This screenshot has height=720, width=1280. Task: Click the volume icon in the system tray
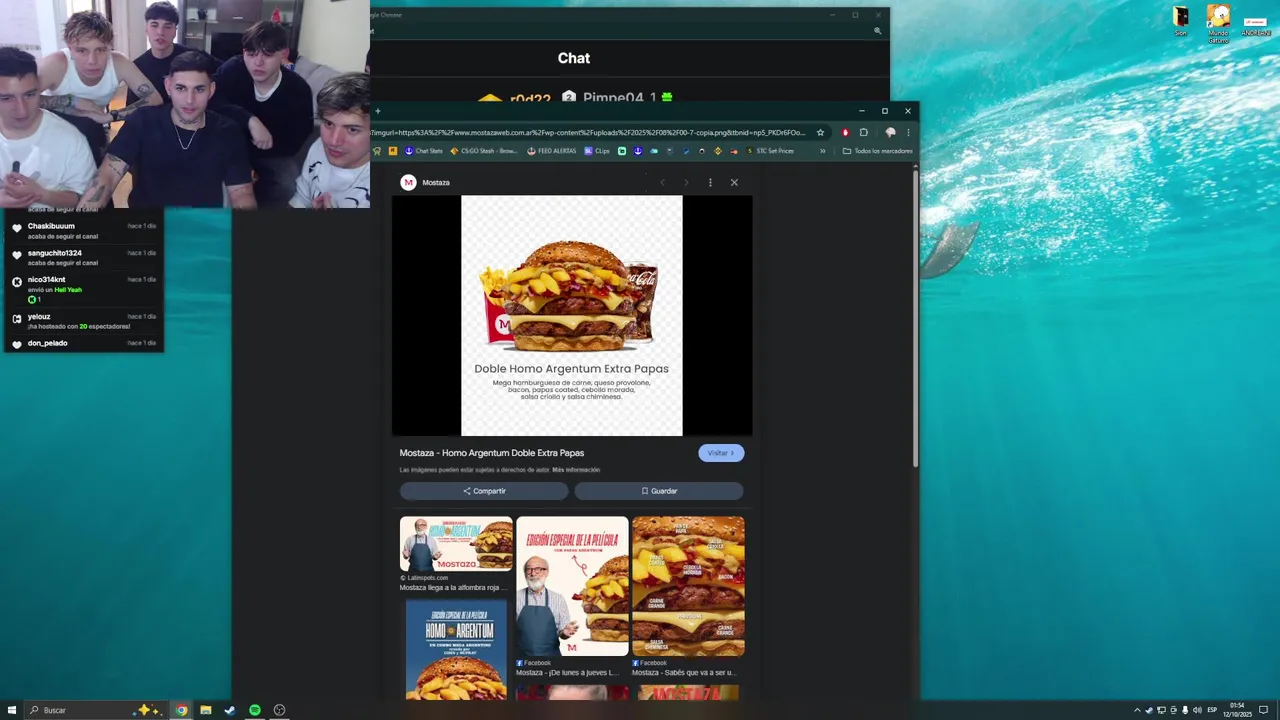pyautogui.click(x=1197, y=710)
